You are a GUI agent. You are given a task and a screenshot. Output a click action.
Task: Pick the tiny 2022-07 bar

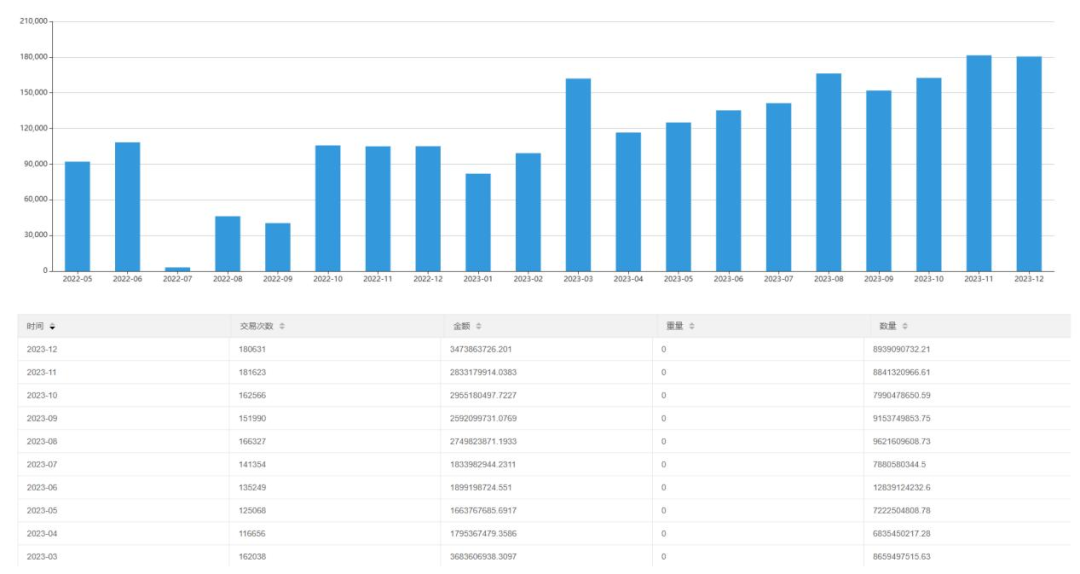point(178,269)
